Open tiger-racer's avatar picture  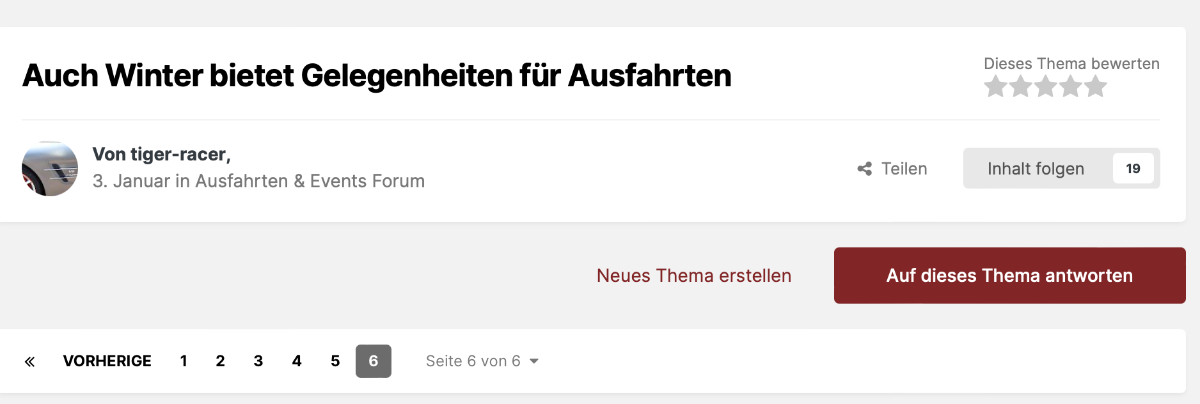point(50,168)
